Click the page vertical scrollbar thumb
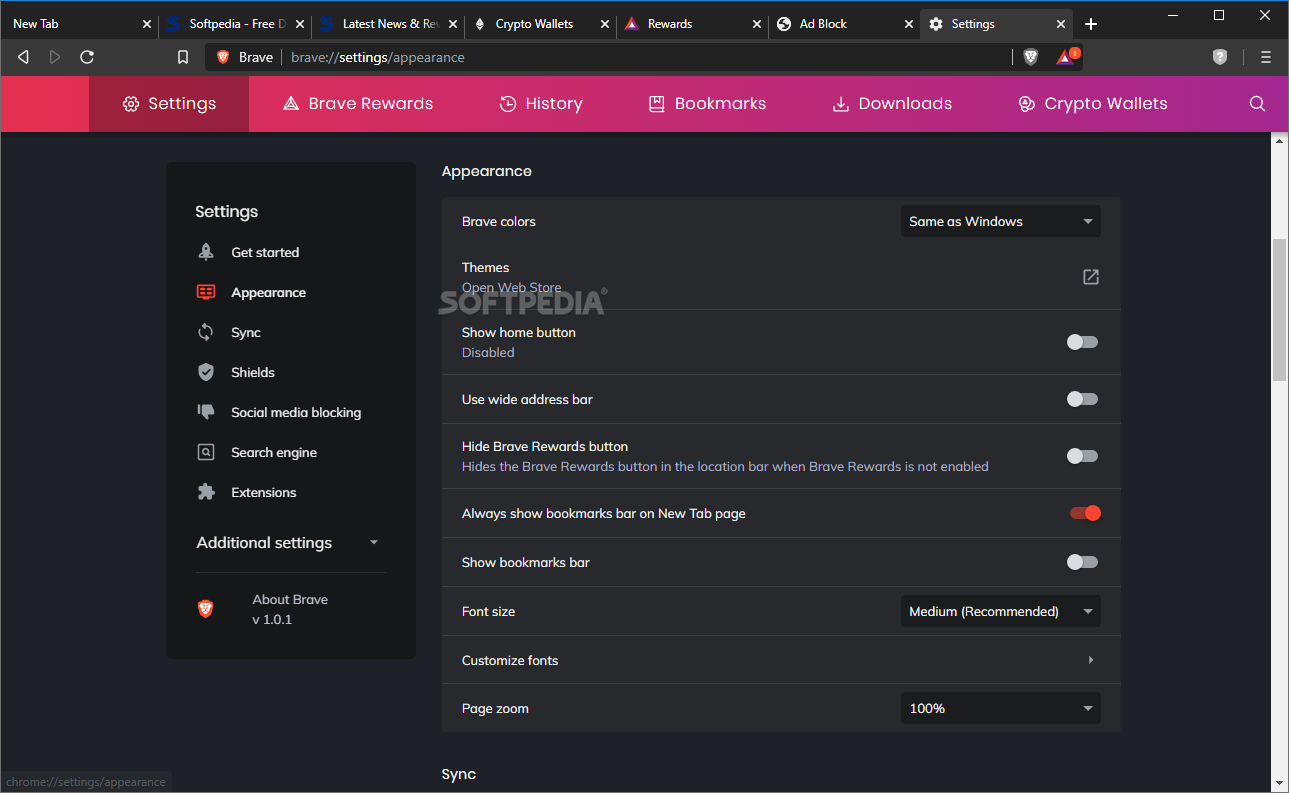The width and height of the screenshot is (1289, 793). [1279, 309]
